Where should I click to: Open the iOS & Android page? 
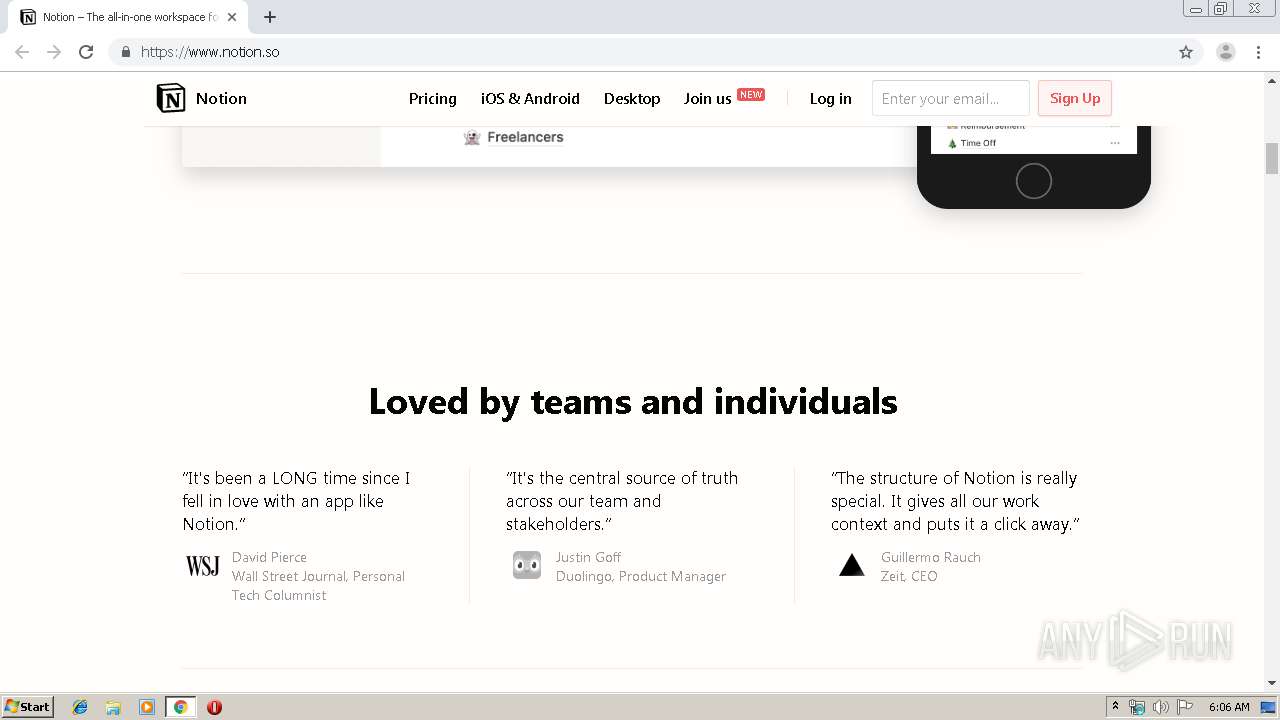530,98
